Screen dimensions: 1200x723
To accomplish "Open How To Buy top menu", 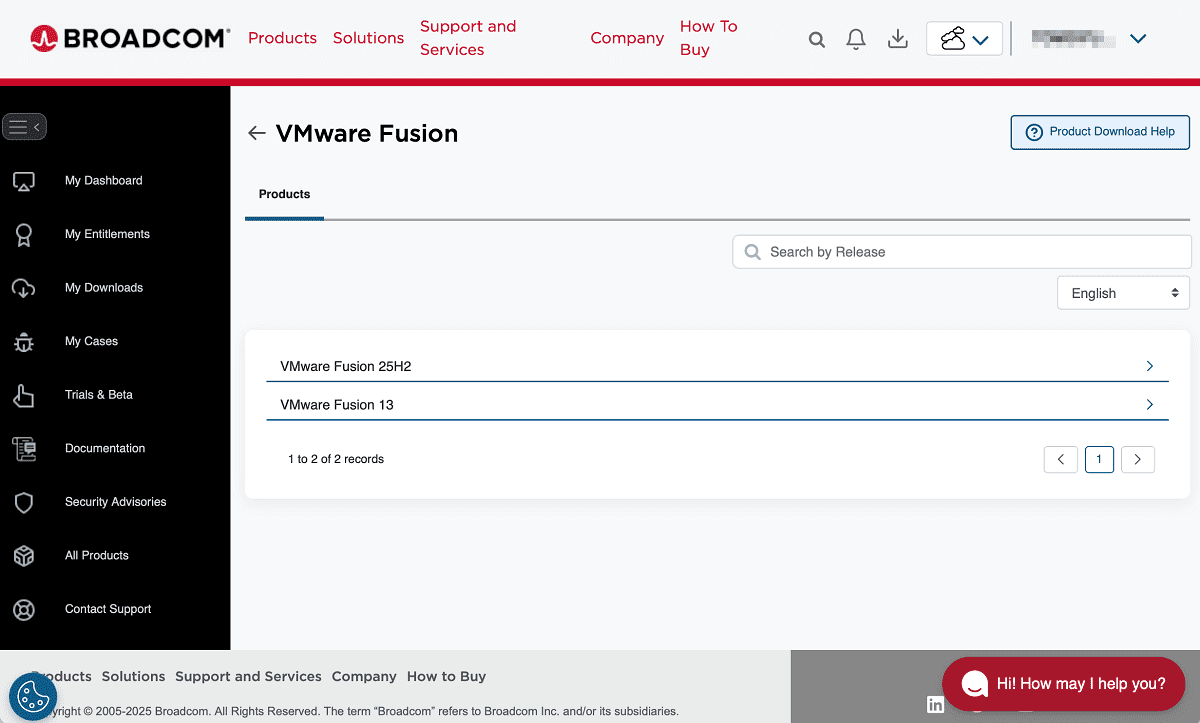I will (x=708, y=38).
